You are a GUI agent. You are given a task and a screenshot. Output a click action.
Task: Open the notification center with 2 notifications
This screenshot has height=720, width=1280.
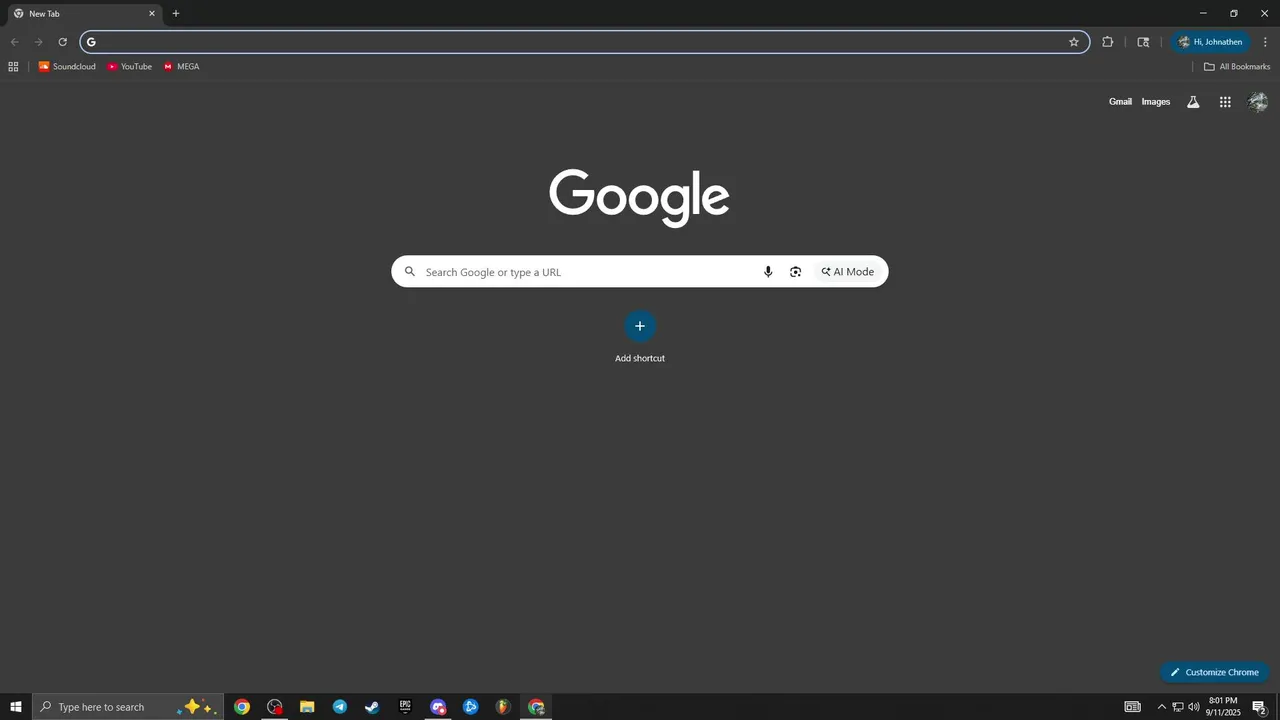[1260, 707]
